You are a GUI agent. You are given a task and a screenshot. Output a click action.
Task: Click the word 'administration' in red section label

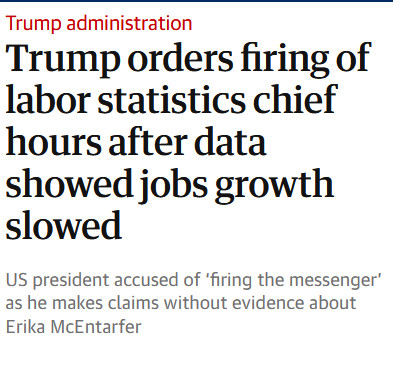coord(129,23)
